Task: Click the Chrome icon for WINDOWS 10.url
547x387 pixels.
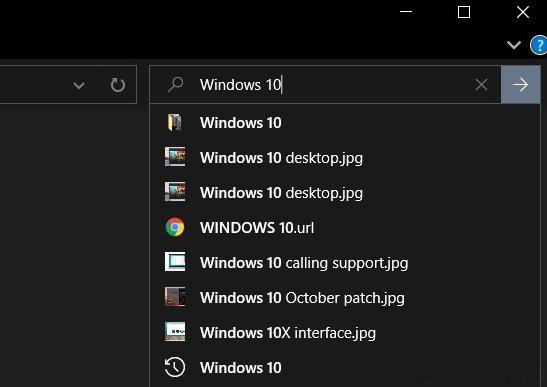Action: click(175, 227)
